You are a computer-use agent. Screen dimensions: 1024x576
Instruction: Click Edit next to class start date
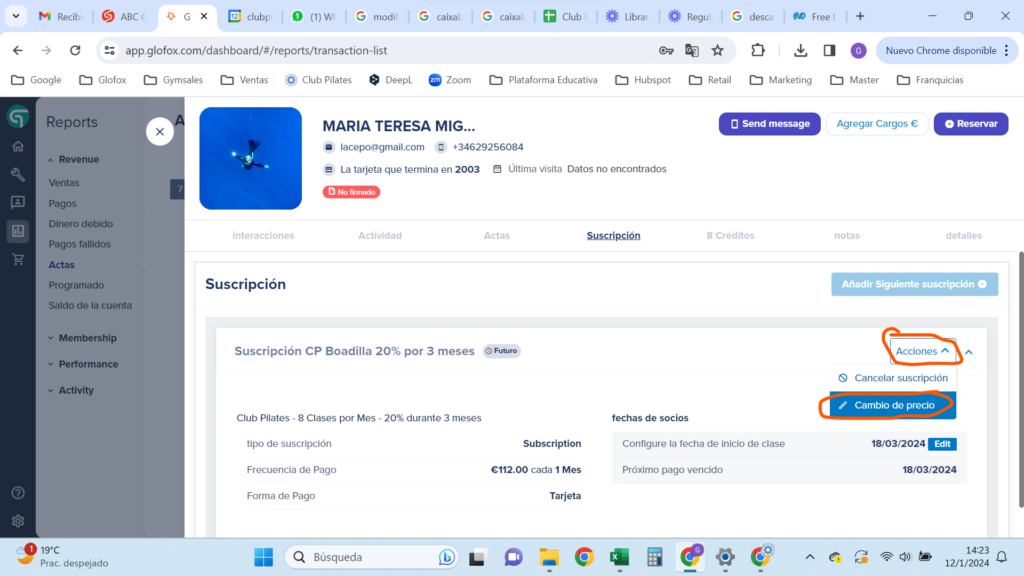tap(942, 443)
